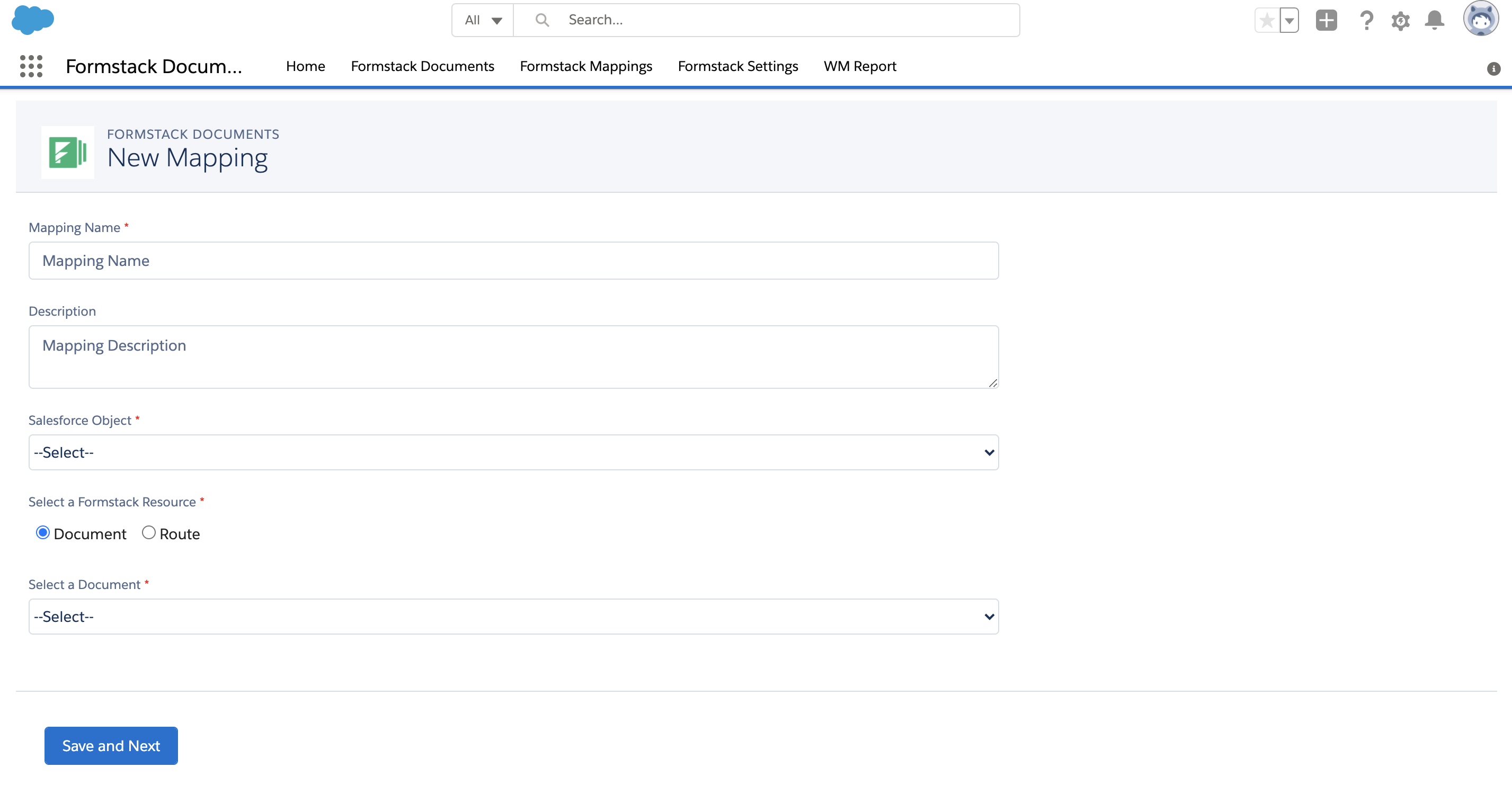
Task: Go to Formstack Mappings tab
Action: tap(585, 66)
